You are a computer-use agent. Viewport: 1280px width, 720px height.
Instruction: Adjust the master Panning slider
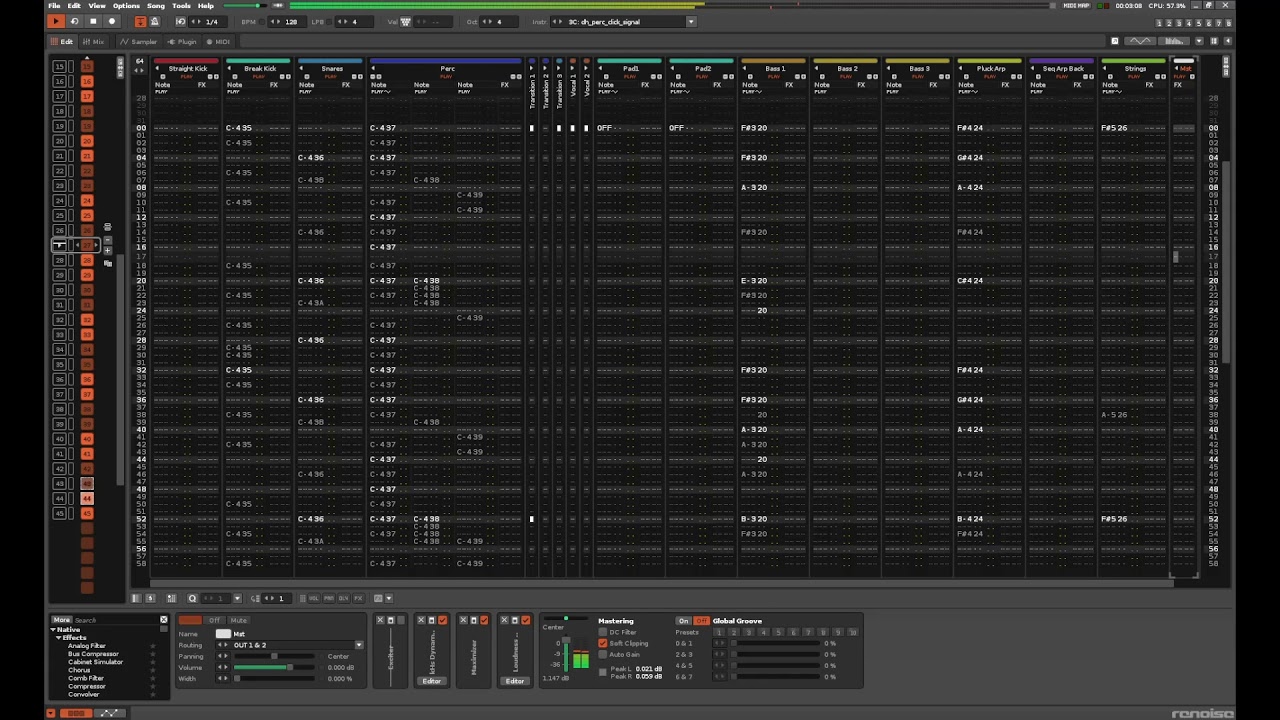[x=273, y=656]
